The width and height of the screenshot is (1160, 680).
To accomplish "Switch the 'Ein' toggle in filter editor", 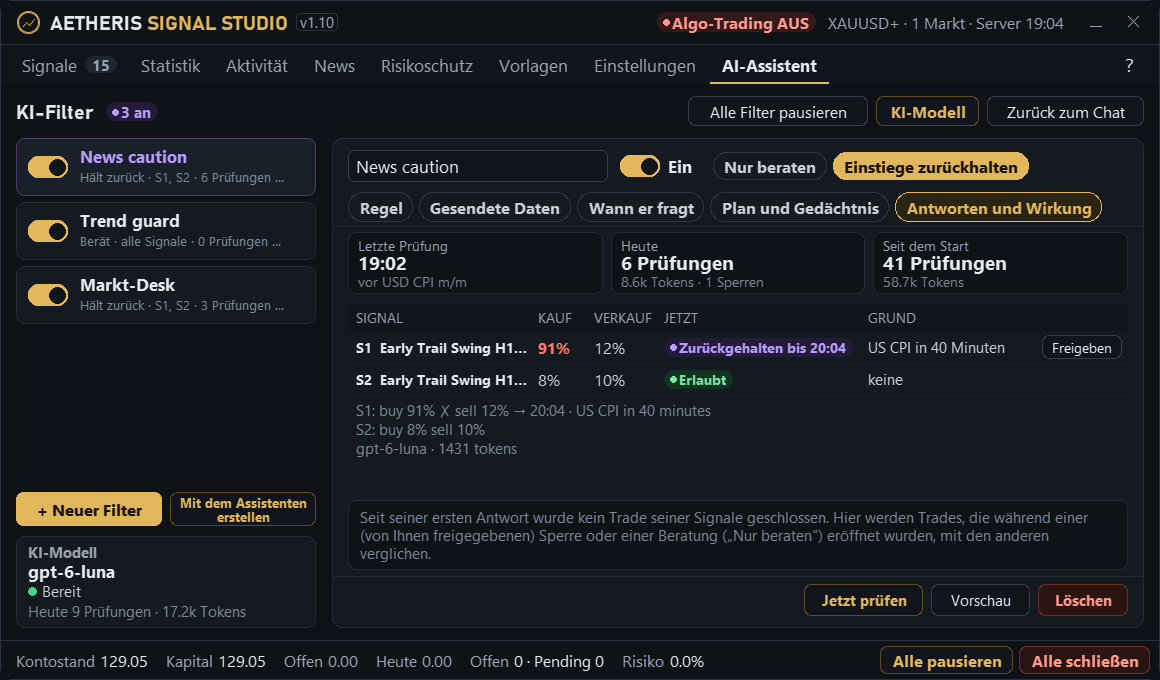I will pos(639,166).
